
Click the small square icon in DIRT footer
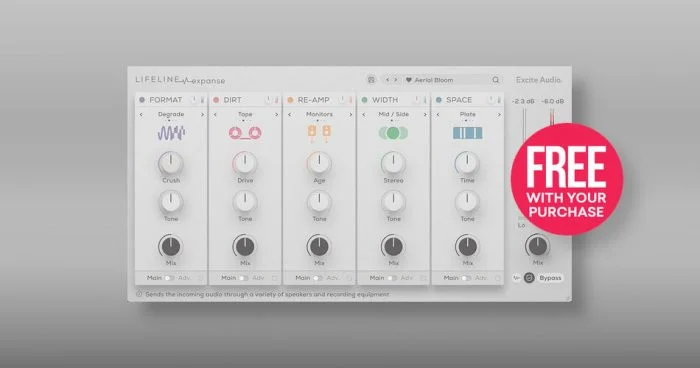tap(275, 278)
